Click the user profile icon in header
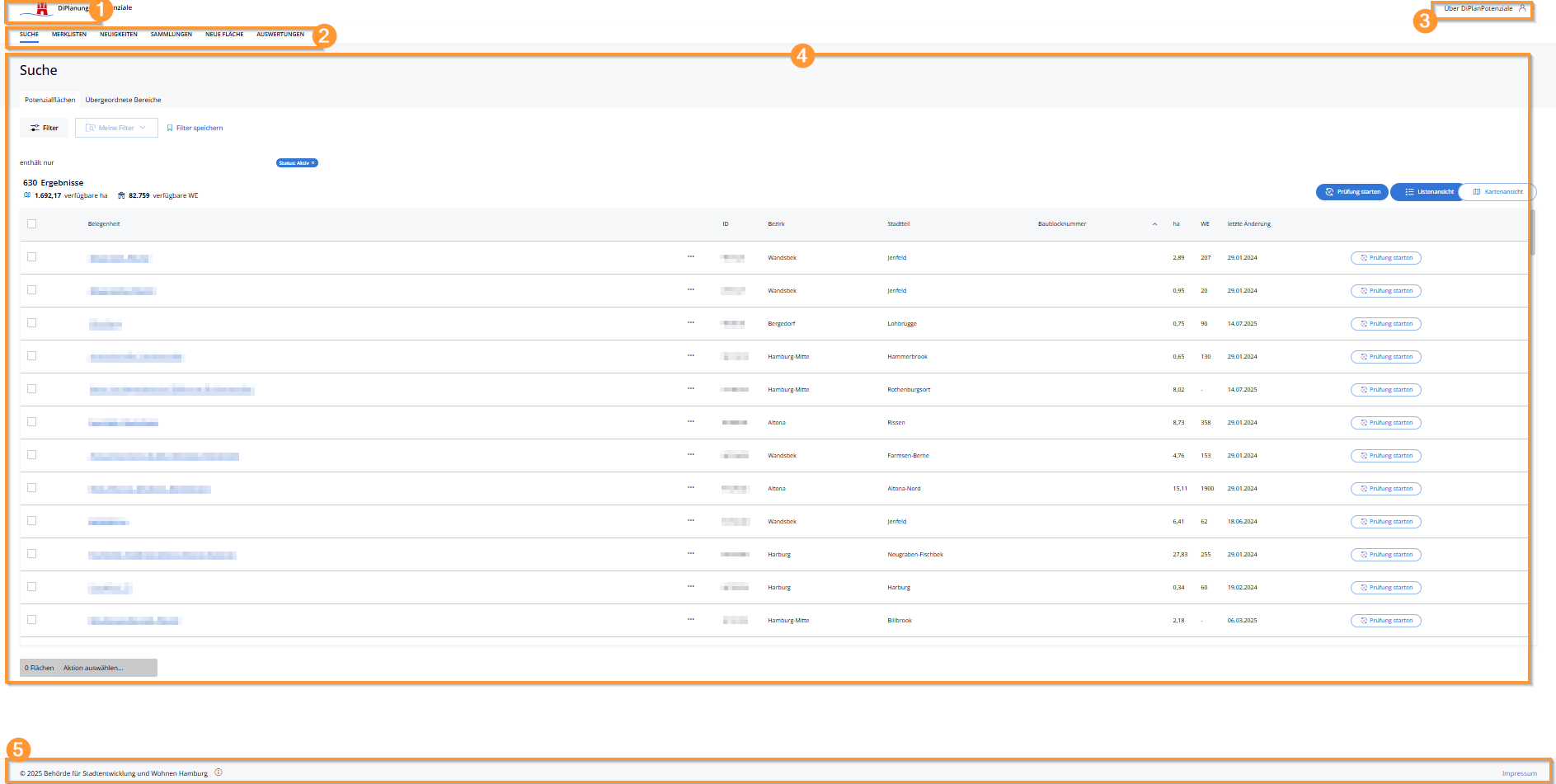The image size is (1556, 784). coord(1522,8)
